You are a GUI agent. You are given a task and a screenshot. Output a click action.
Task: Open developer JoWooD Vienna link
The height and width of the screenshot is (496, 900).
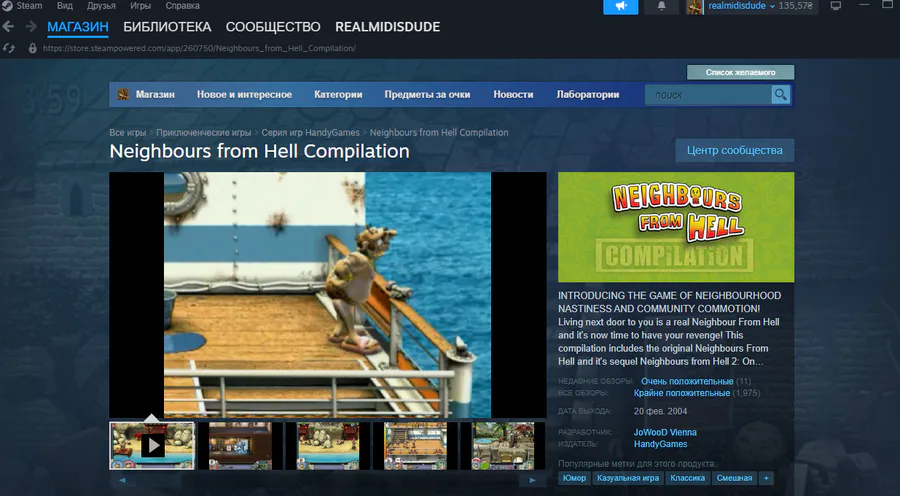coord(665,432)
